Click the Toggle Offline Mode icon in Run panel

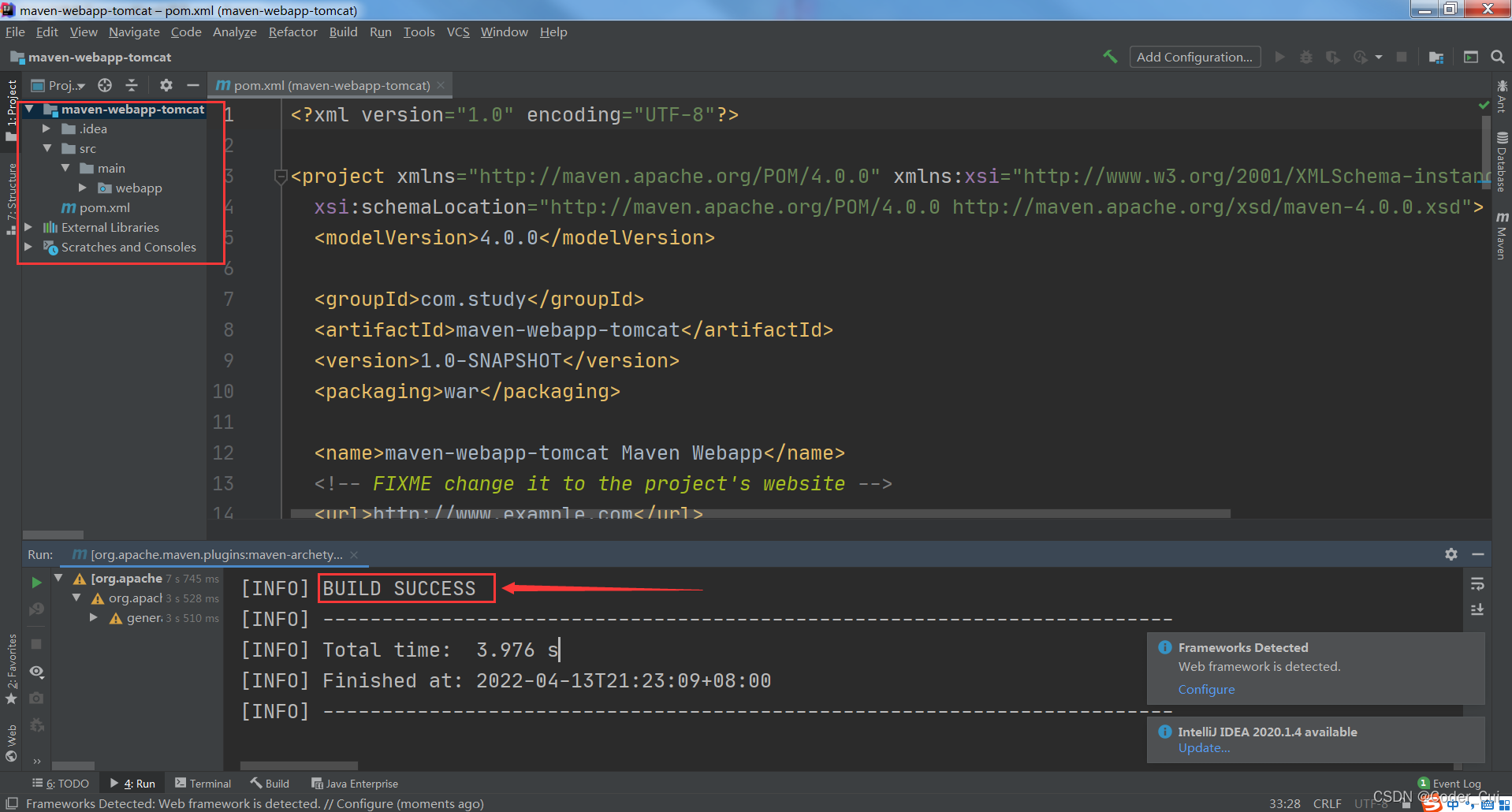(36, 609)
